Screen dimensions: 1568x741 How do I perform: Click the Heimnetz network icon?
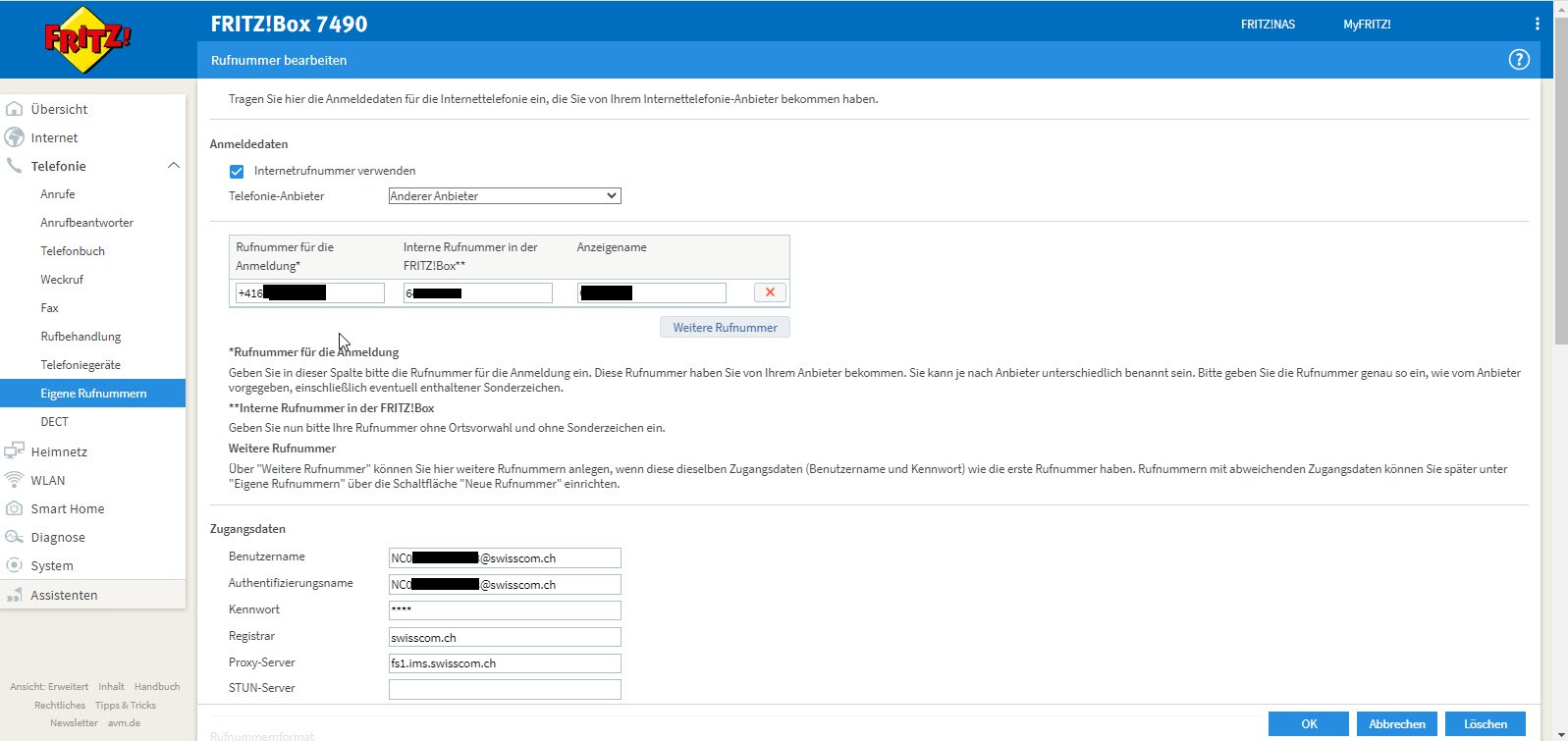click(x=15, y=451)
